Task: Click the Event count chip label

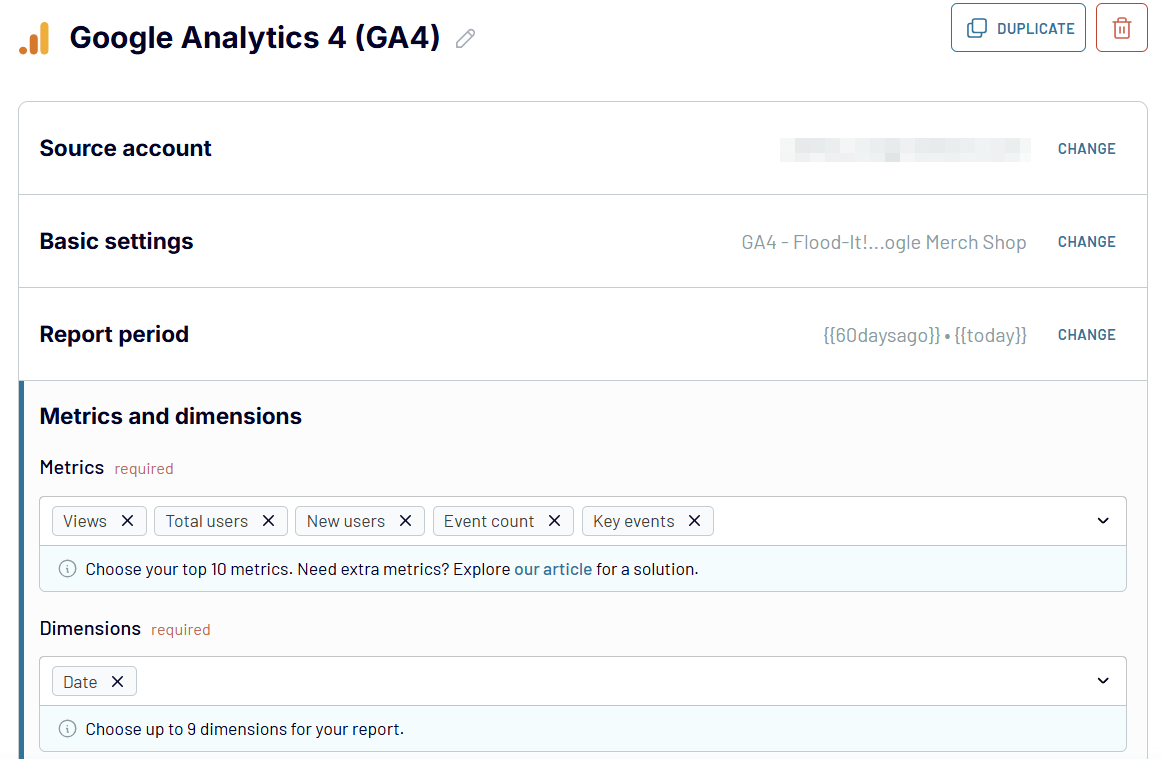Action: click(489, 521)
